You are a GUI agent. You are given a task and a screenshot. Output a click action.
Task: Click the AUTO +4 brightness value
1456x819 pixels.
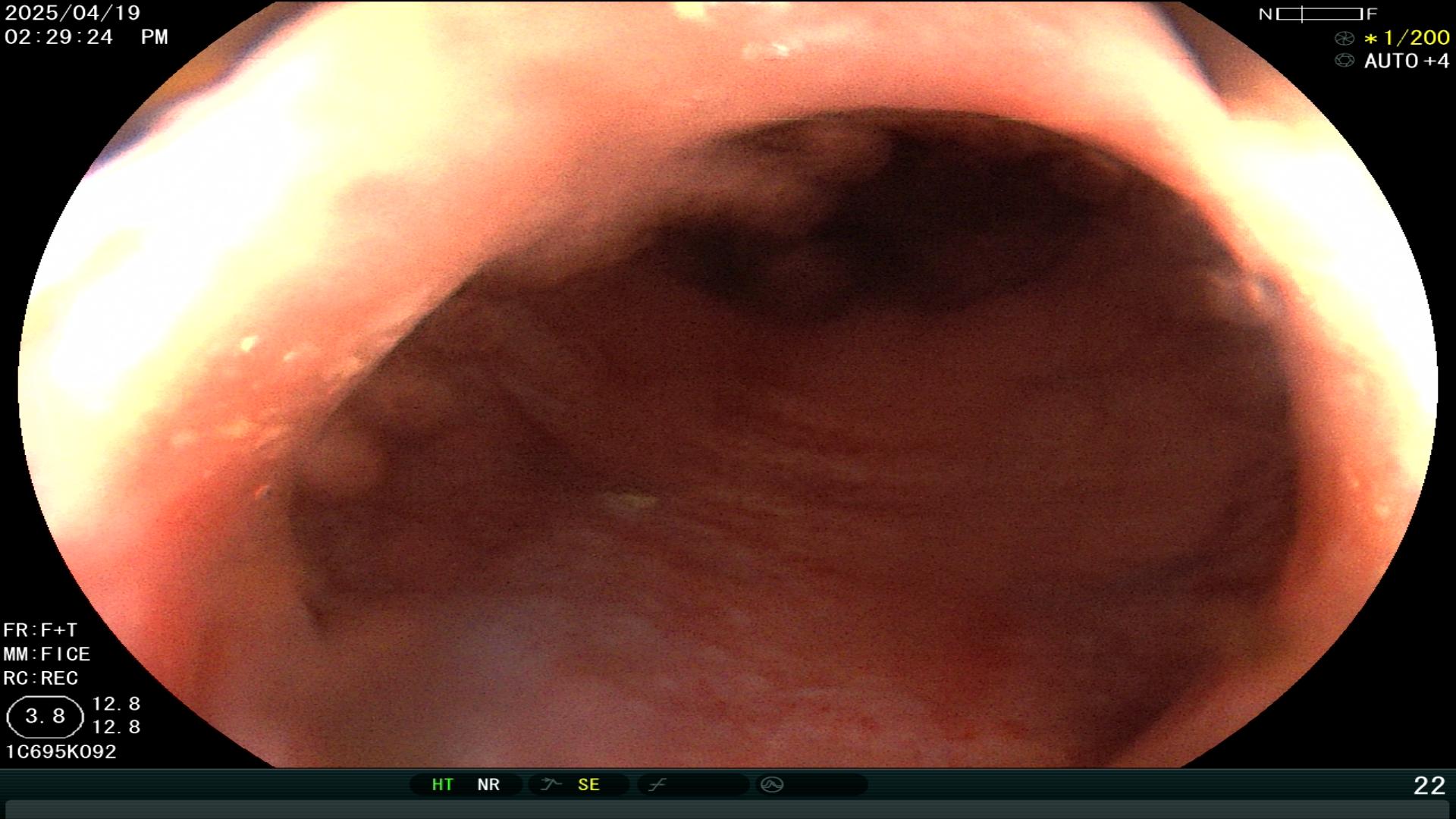(1407, 61)
